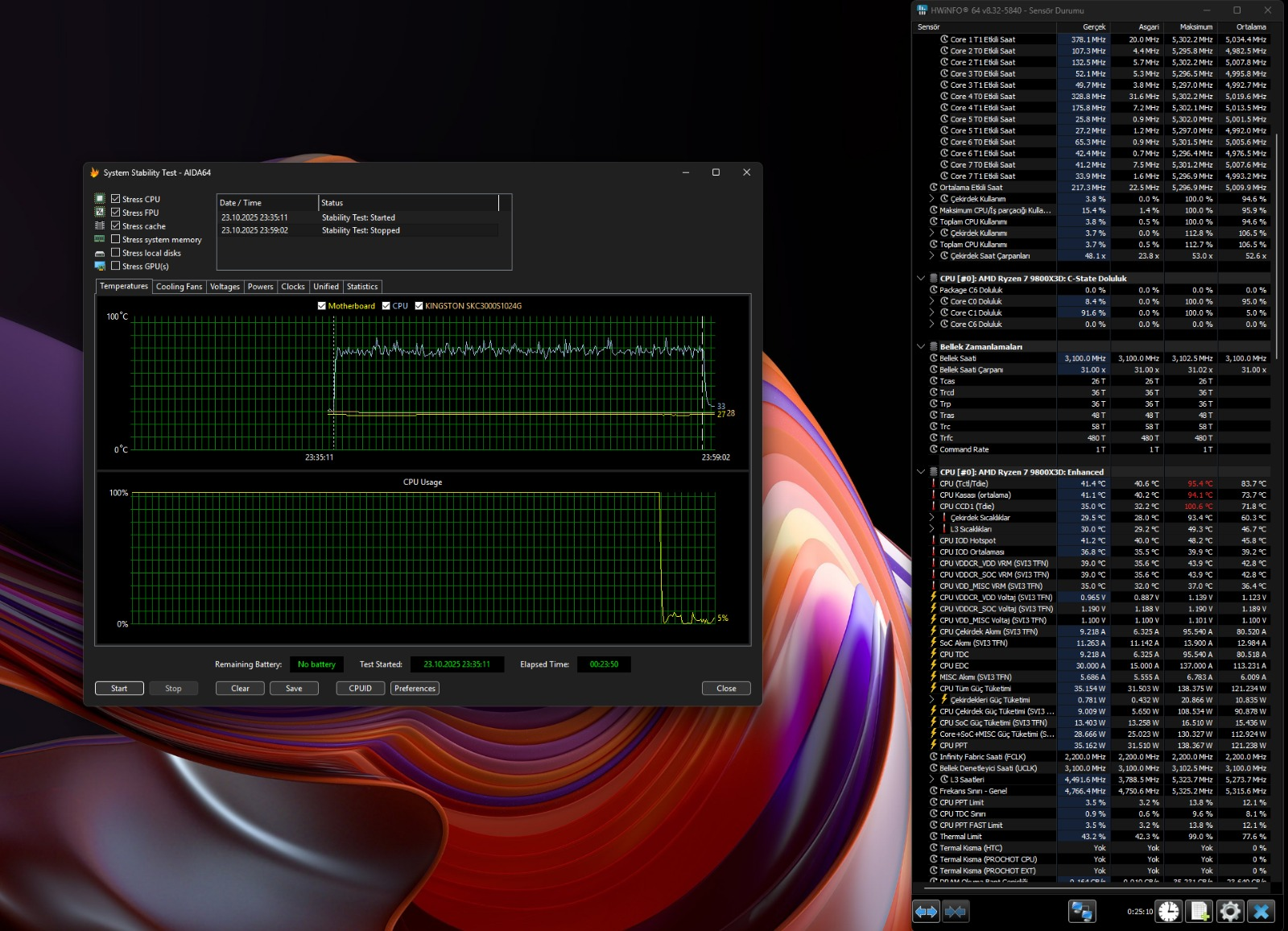Enable the Stress system memory checkbox

tap(116, 239)
